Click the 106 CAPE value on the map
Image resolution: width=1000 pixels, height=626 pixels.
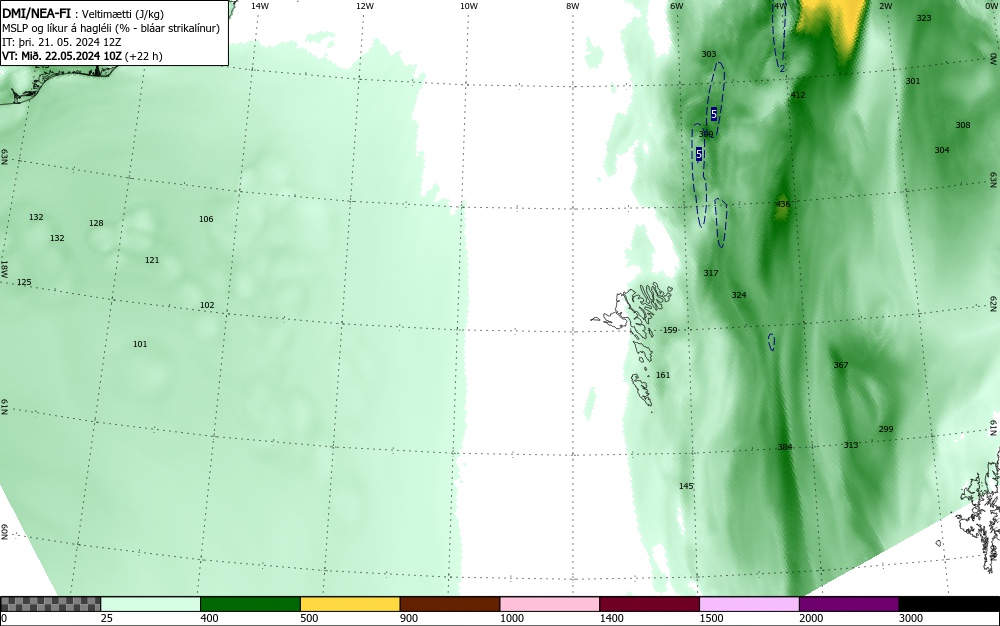pos(205,219)
